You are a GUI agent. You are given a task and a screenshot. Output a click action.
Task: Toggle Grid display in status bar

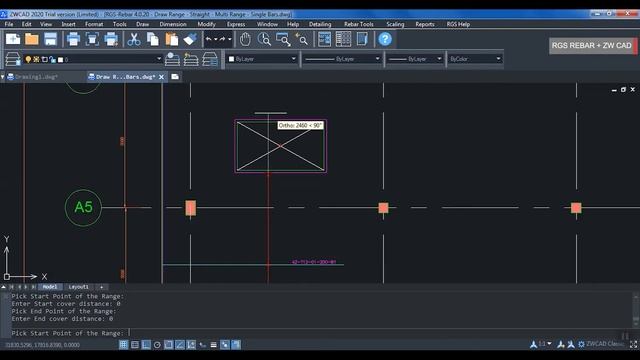[x=135, y=345]
